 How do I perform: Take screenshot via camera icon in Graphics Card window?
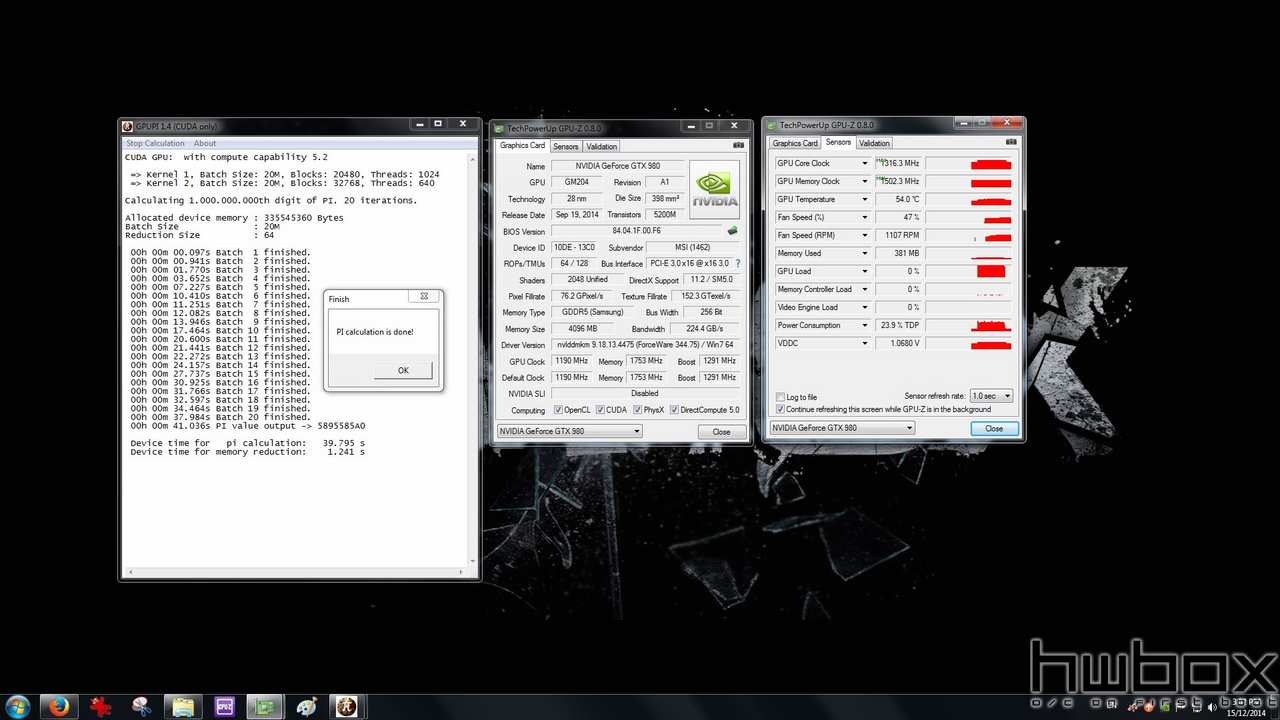point(739,145)
